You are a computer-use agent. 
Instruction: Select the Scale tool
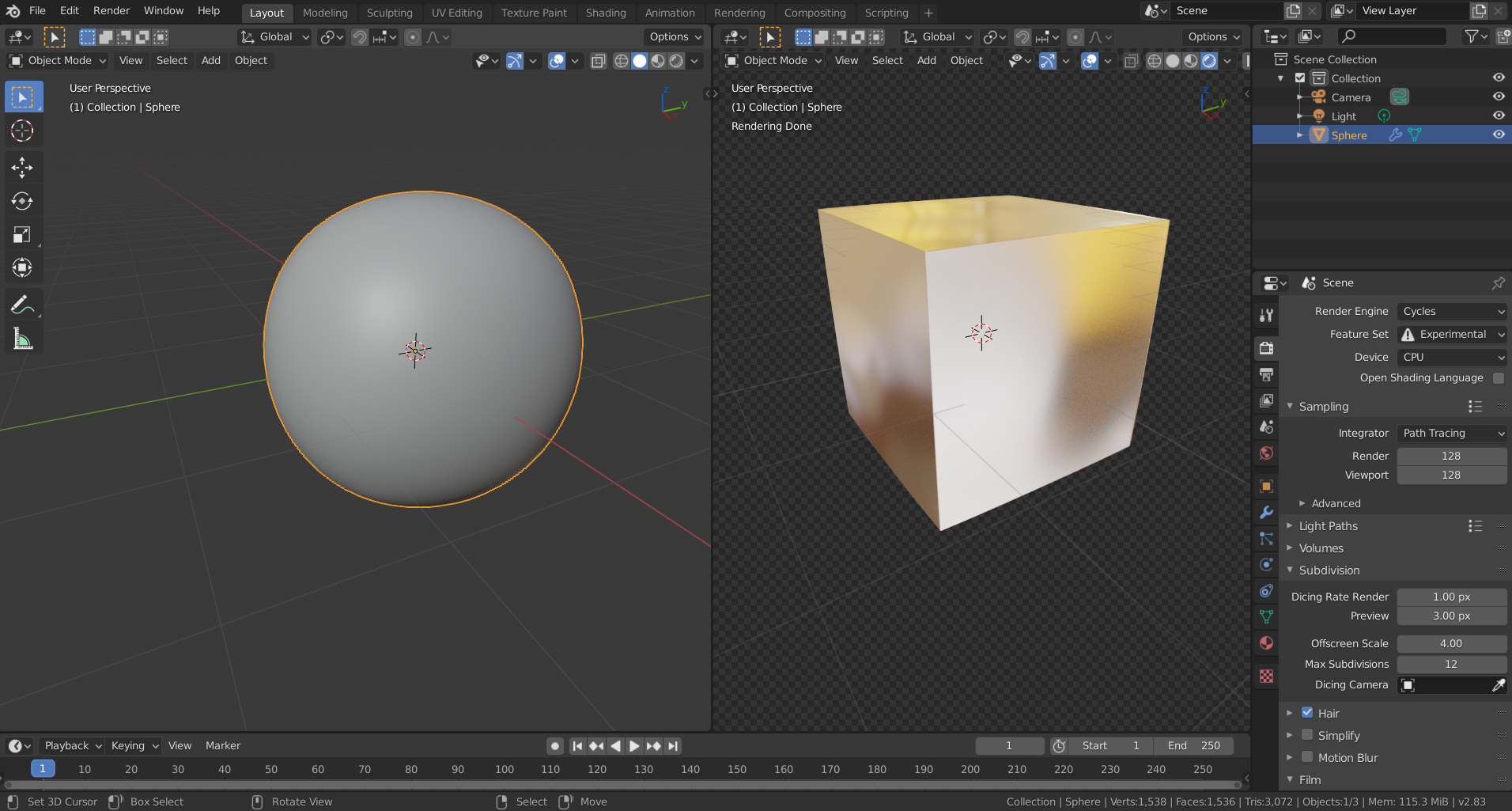23,233
